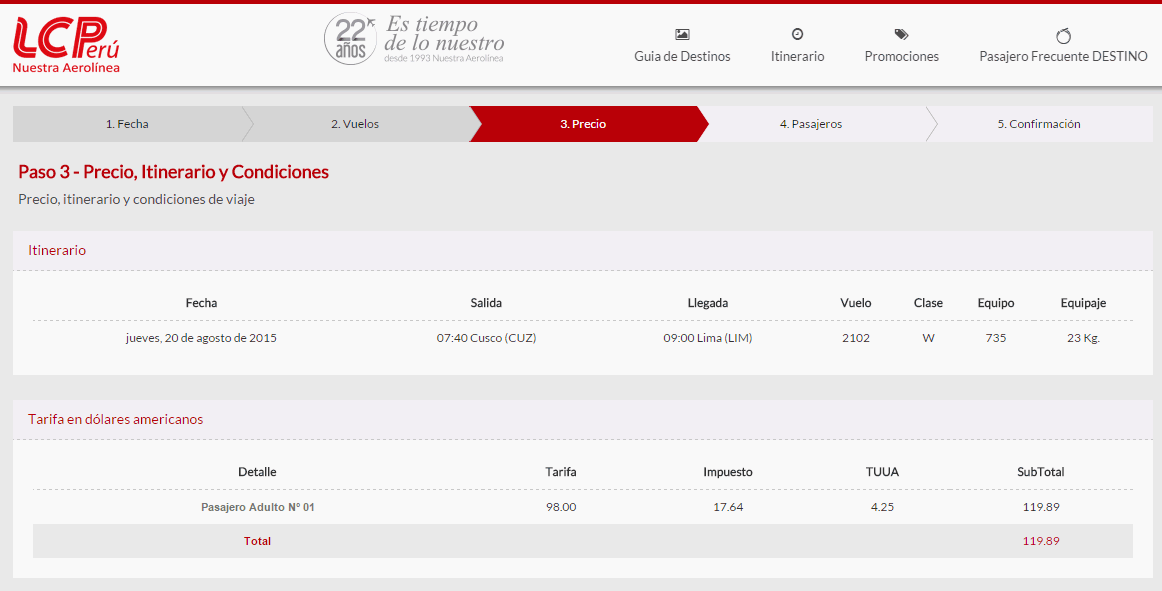Select the active 3. Precio step

pos(583,124)
